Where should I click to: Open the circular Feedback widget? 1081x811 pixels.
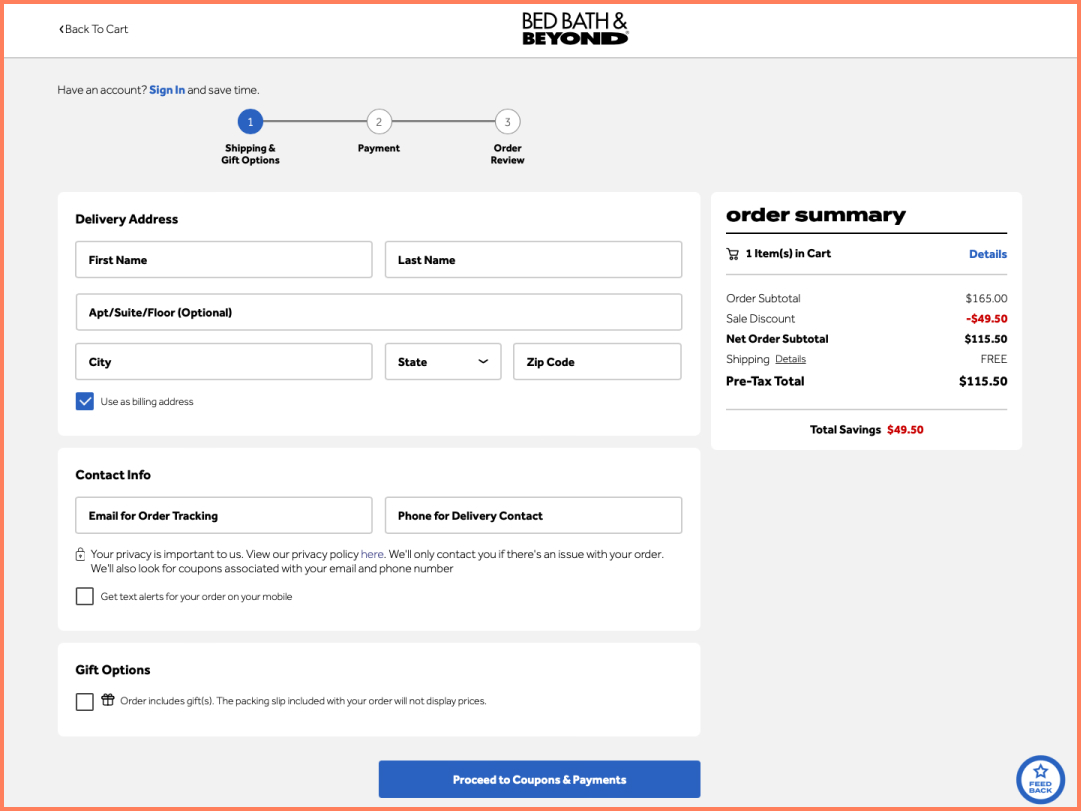click(1040, 780)
